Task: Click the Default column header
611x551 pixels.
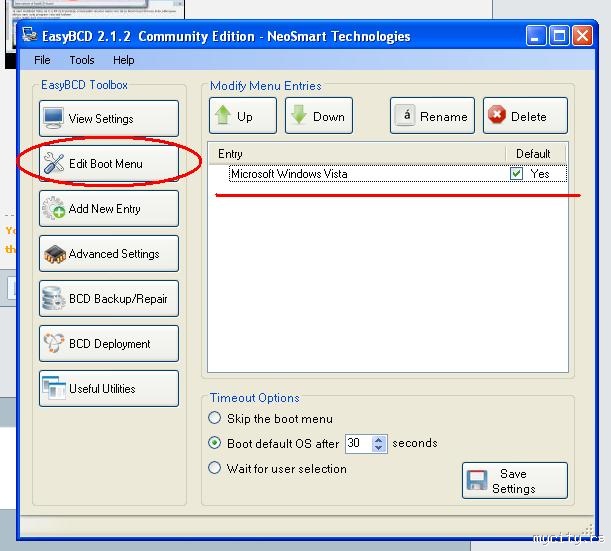Action: click(x=535, y=154)
